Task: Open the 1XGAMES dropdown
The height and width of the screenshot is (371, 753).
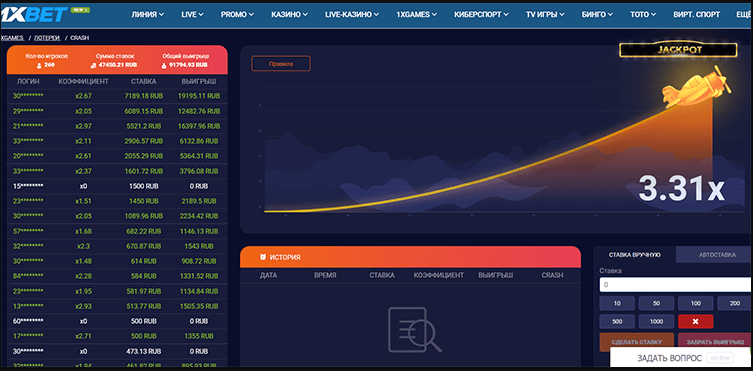Action: [416, 14]
